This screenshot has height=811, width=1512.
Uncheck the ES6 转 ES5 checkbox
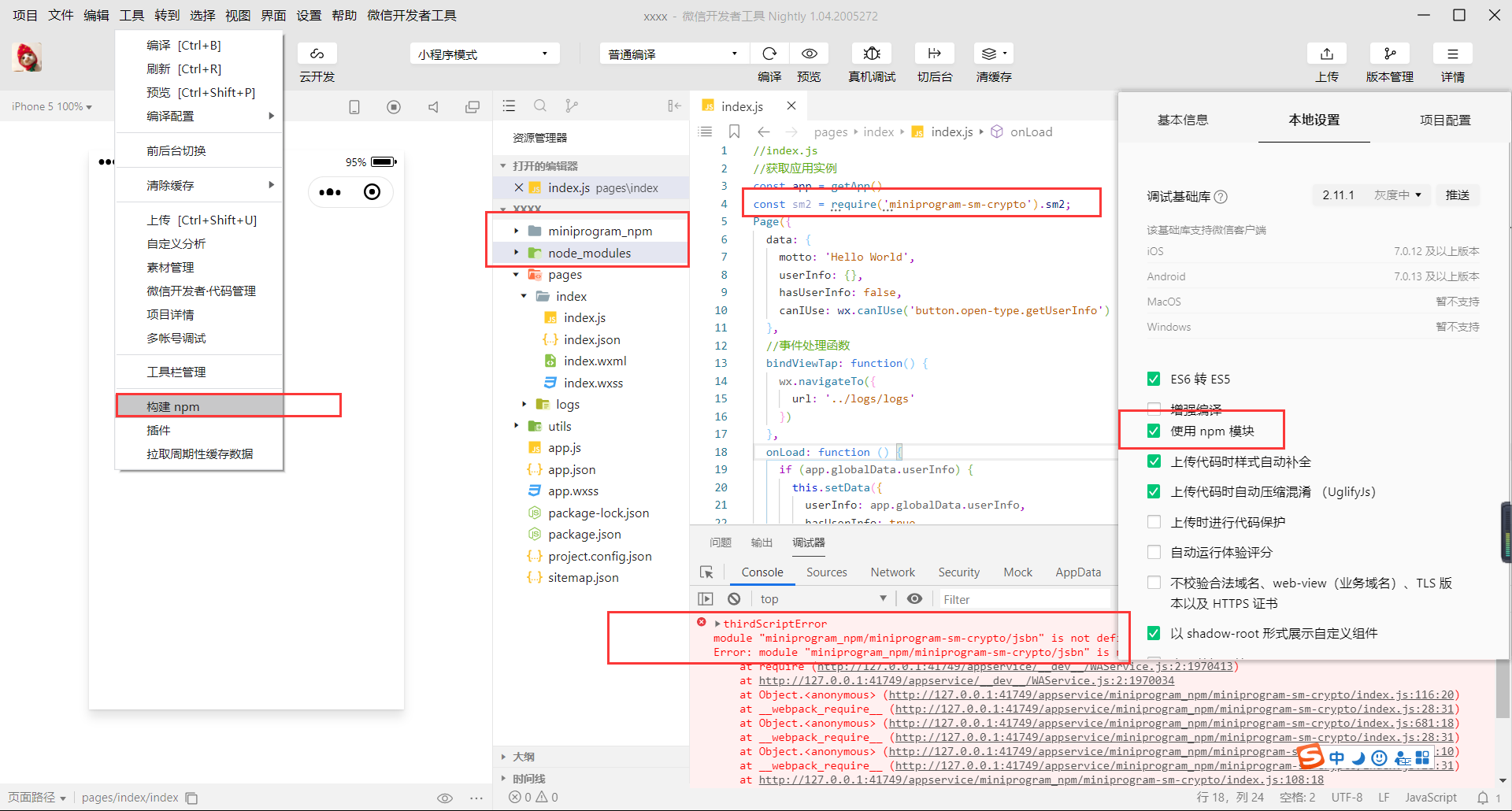(x=1154, y=379)
